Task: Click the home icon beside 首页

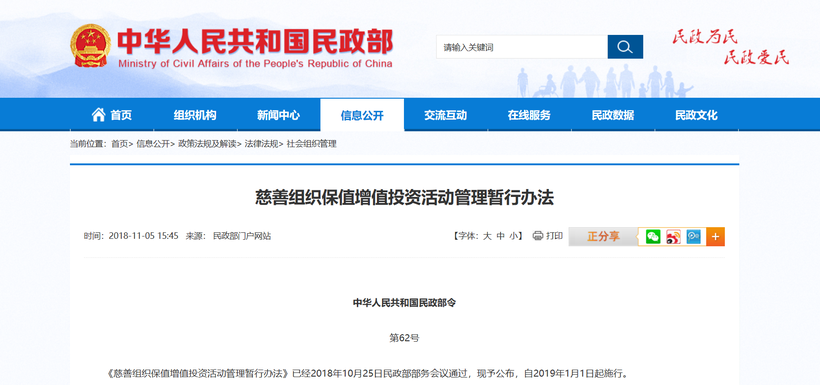Action: pyautogui.click(x=98, y=115)
